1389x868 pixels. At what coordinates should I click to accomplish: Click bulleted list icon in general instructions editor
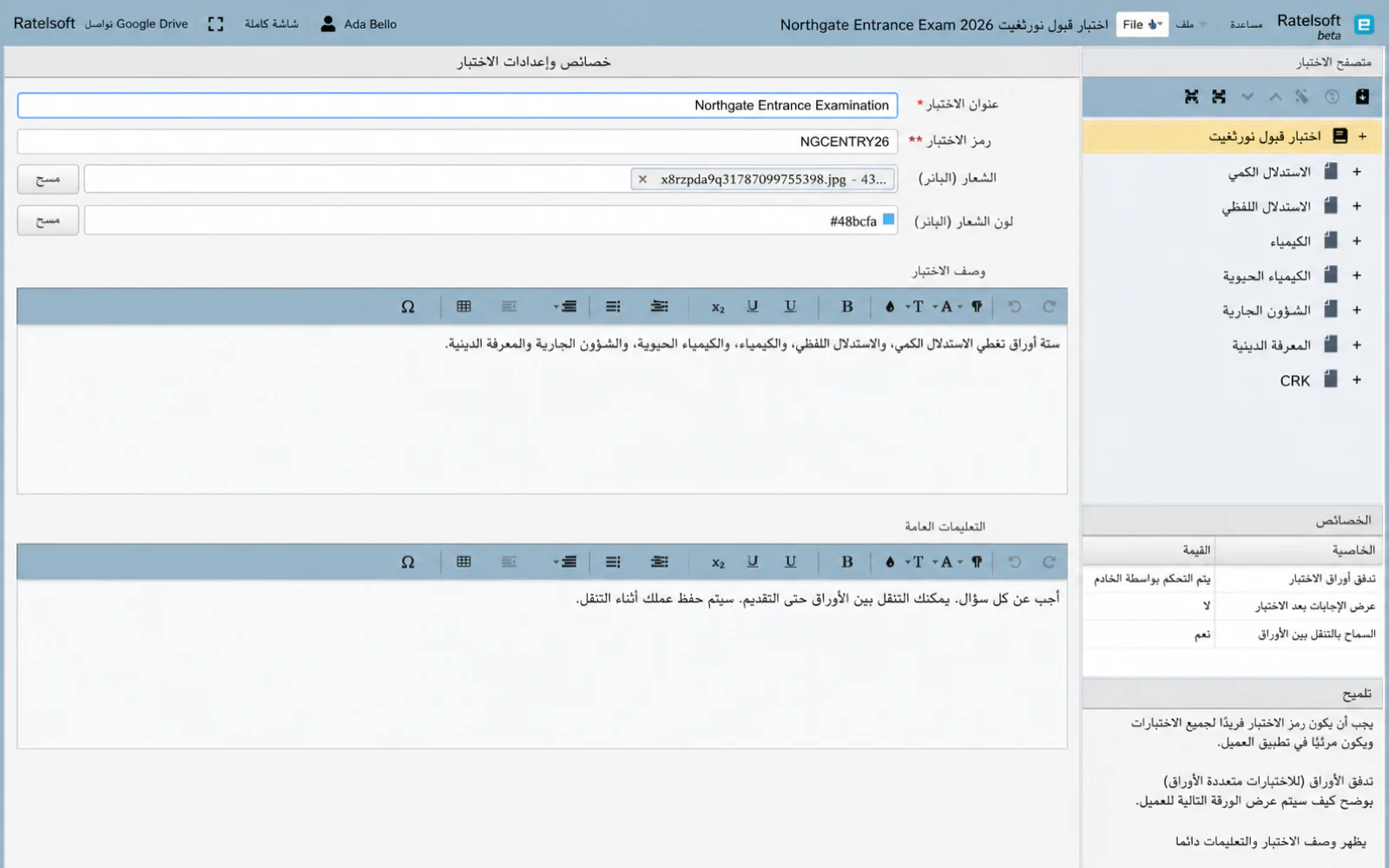tap(613, 562)
